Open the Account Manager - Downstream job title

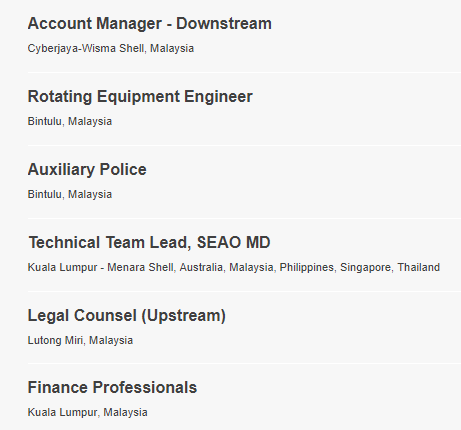tap(150, 24)
